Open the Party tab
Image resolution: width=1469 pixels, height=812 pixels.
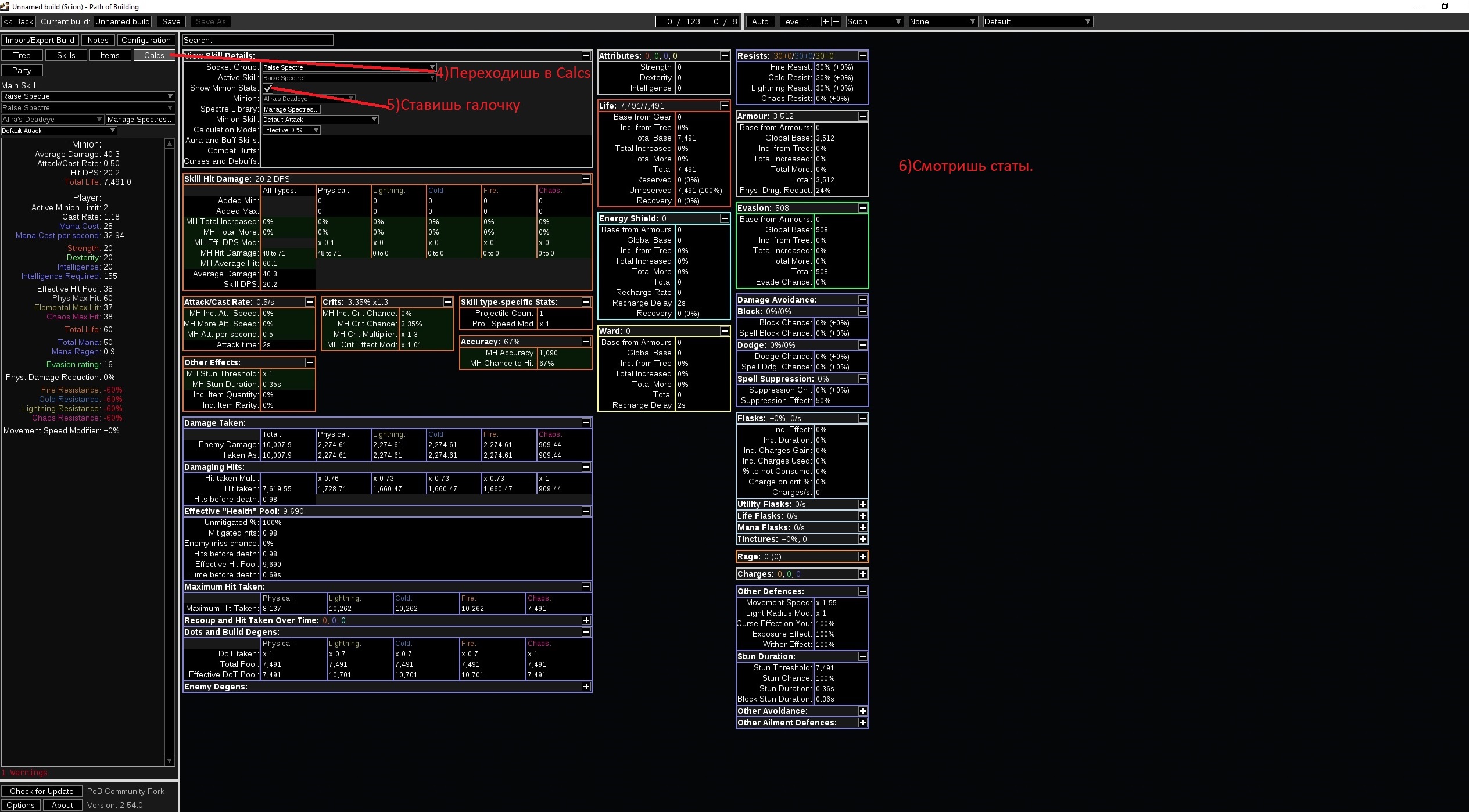pos(22,70)
